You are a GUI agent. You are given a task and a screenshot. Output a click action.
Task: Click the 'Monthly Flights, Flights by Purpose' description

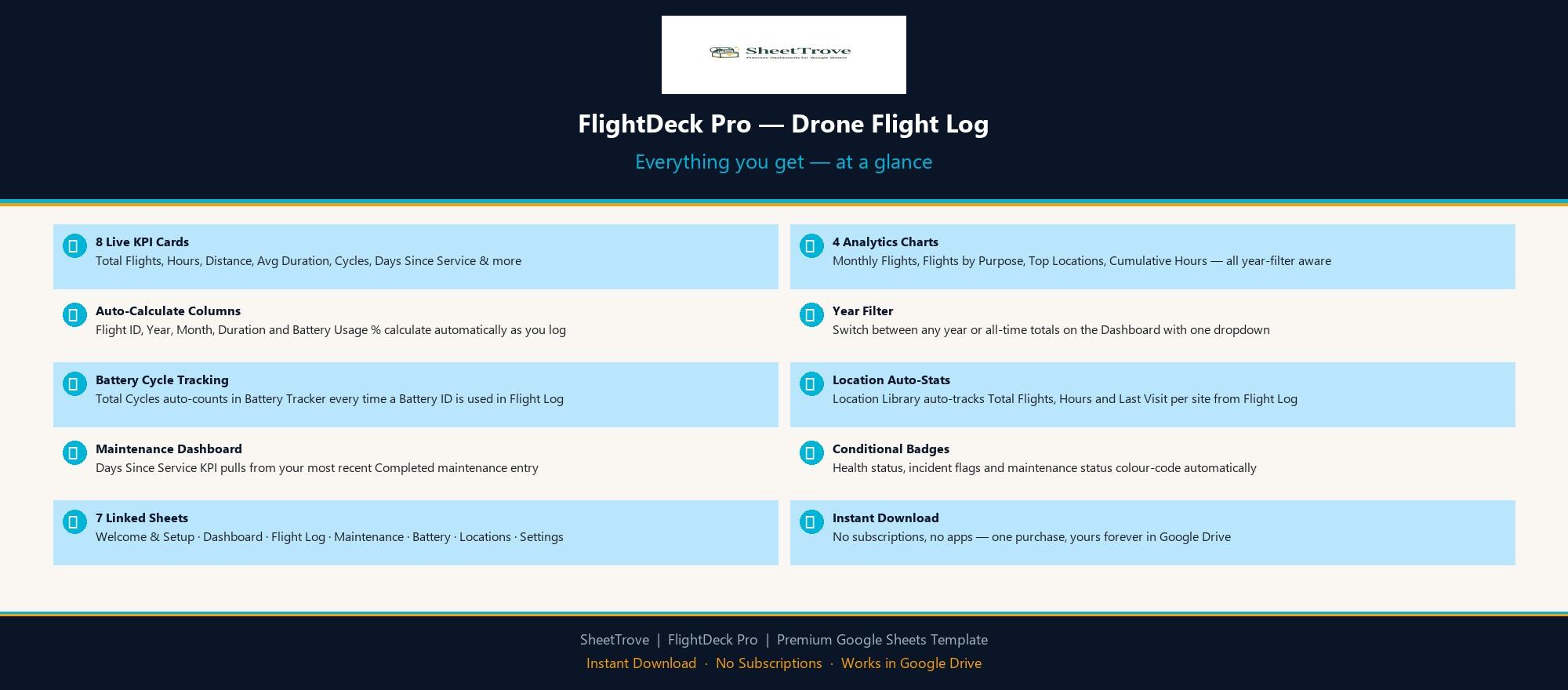[x=1082, y=260]
